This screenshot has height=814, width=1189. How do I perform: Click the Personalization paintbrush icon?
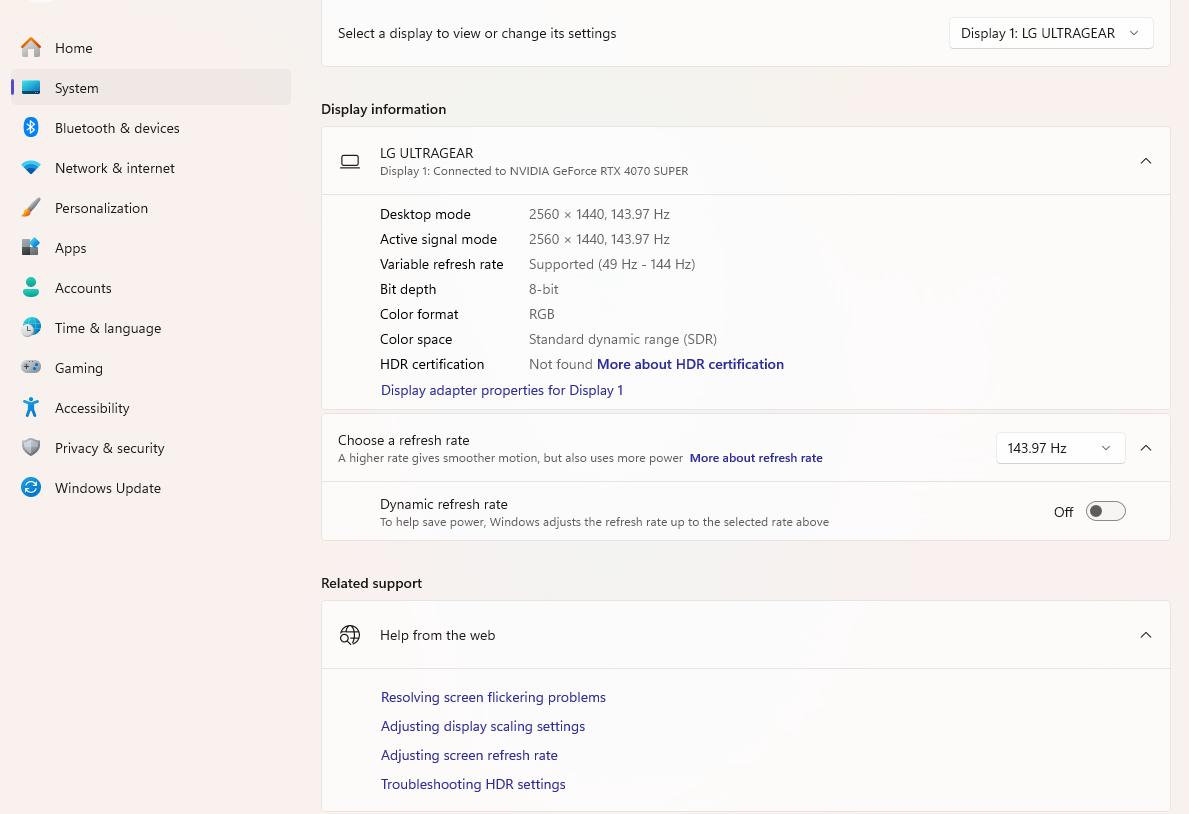(31, 208)
